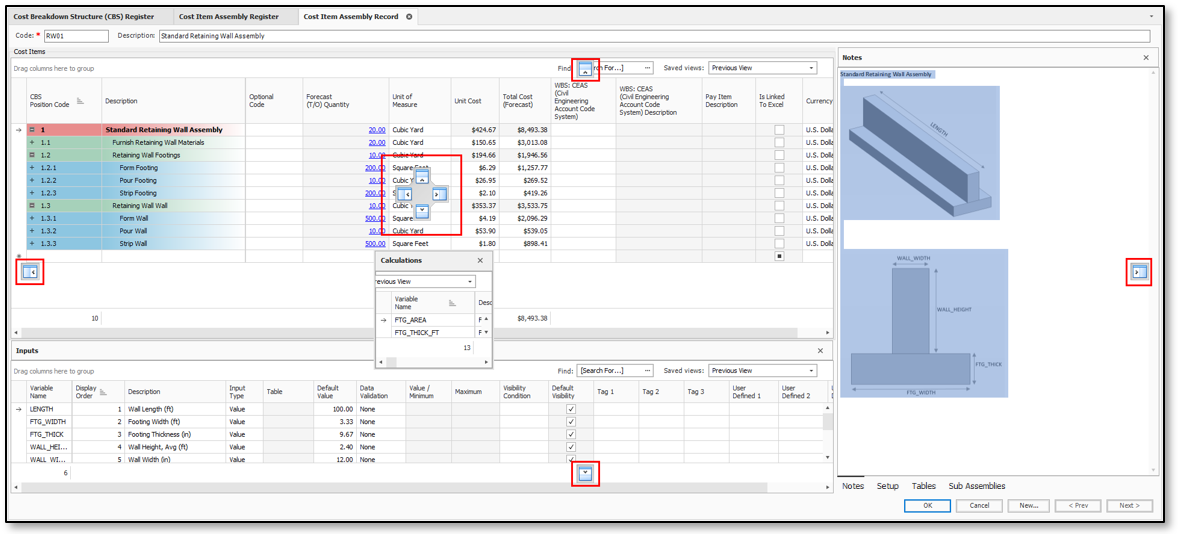Uncheck Default Visibility for LENGTH input

571,409
